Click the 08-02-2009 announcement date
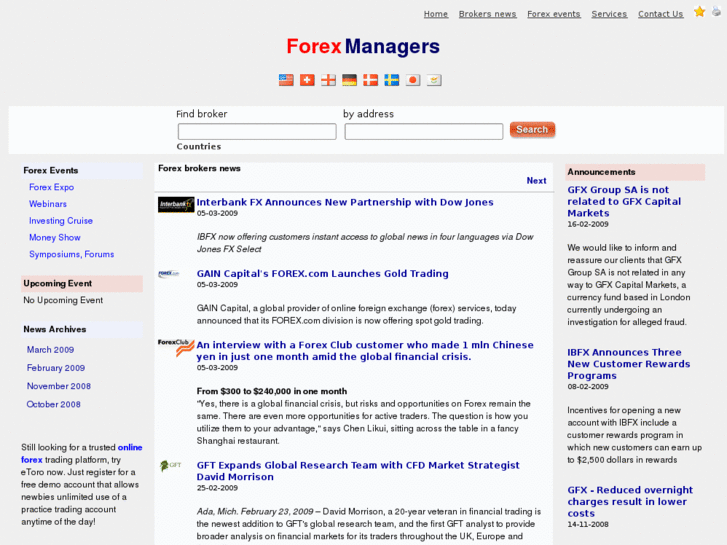 coord(588,387)
